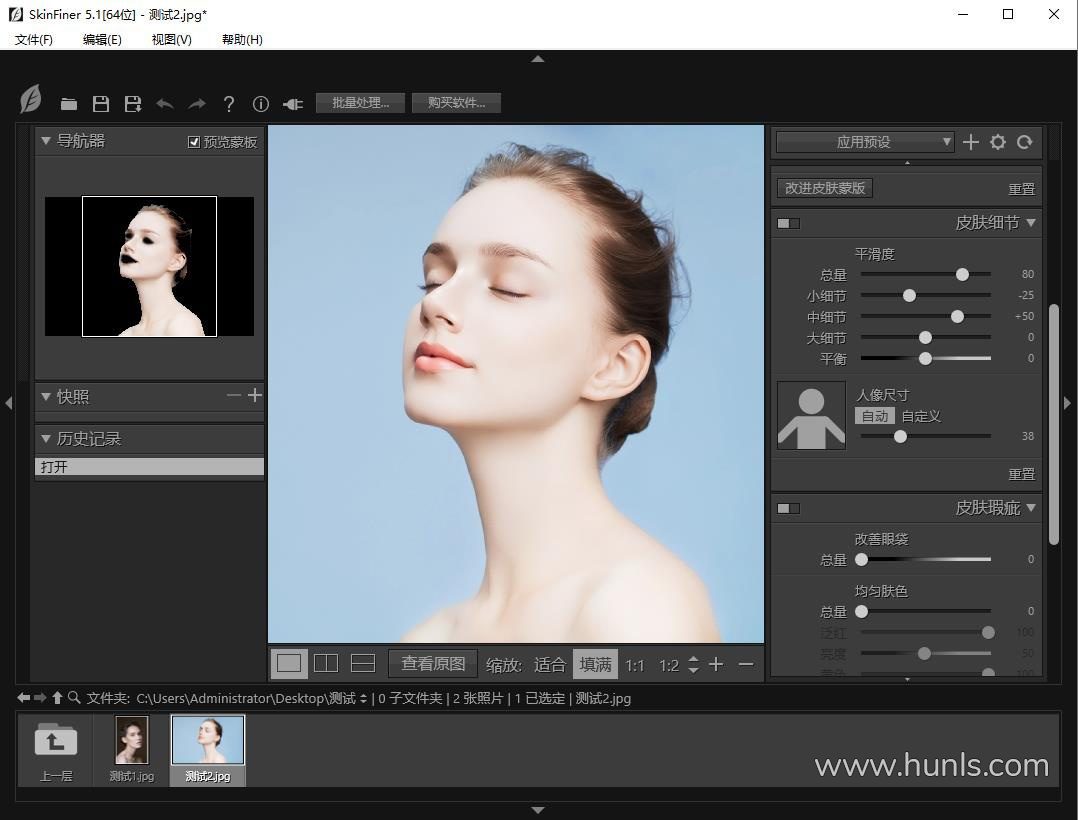Click the plug-in connector icon

(293, 104)
